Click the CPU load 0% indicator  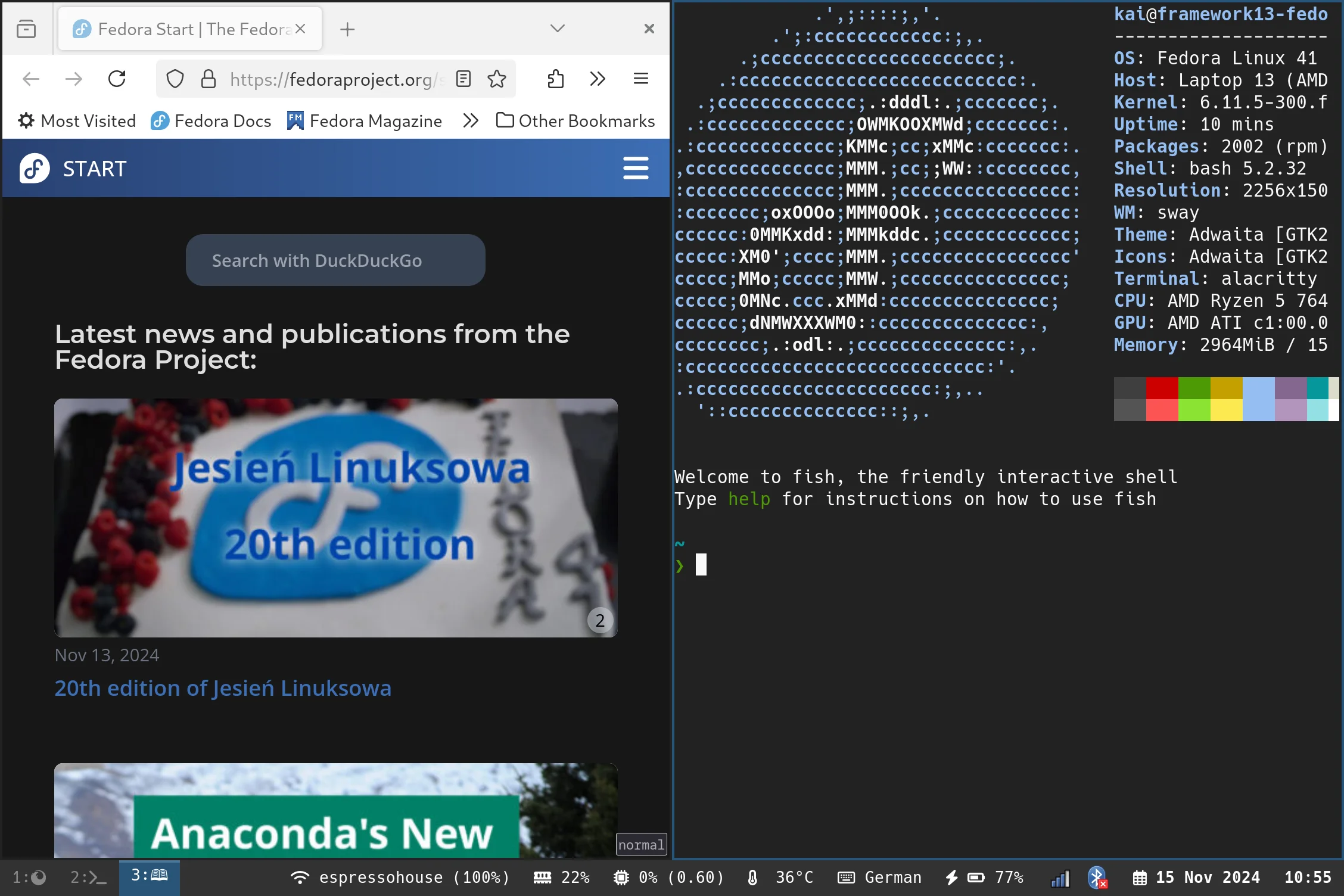tap(668, 878)
